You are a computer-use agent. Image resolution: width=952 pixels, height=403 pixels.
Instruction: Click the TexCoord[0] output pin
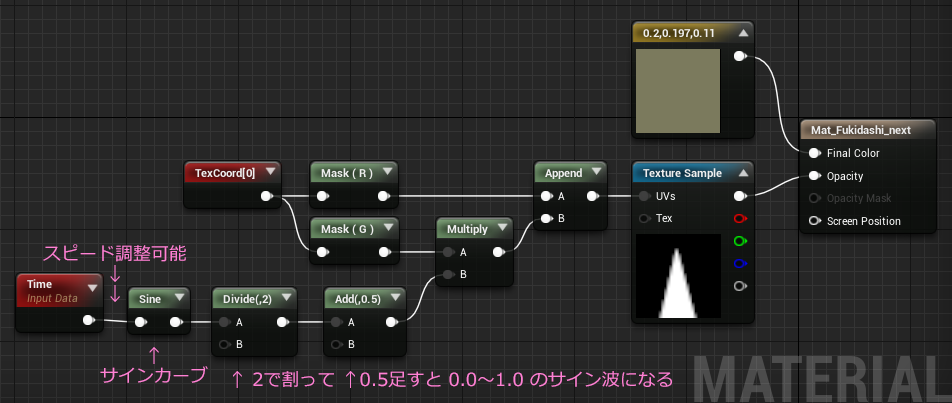point(266,196)
